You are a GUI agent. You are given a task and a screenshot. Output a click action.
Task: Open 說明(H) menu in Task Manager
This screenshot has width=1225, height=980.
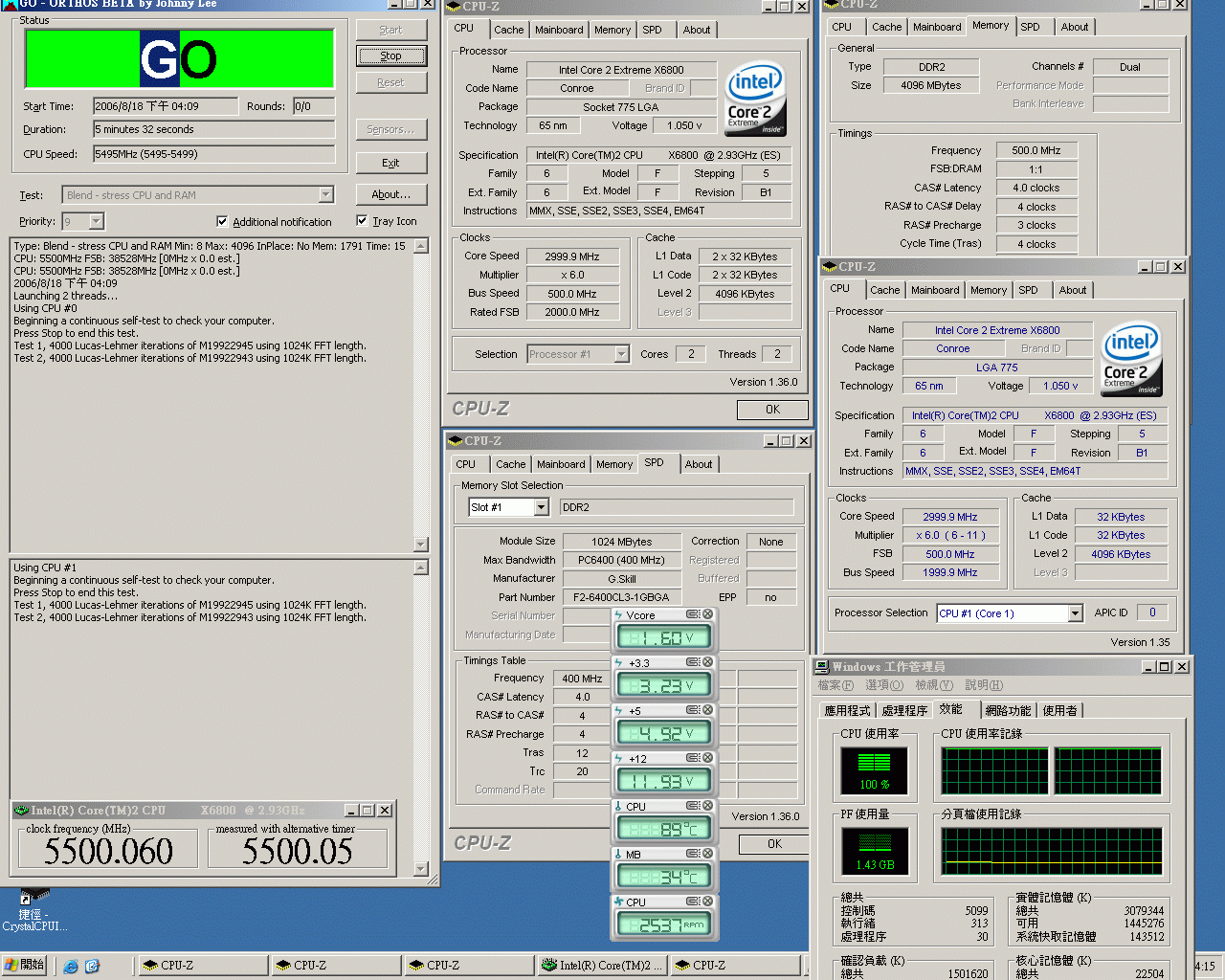click(984, 685)
